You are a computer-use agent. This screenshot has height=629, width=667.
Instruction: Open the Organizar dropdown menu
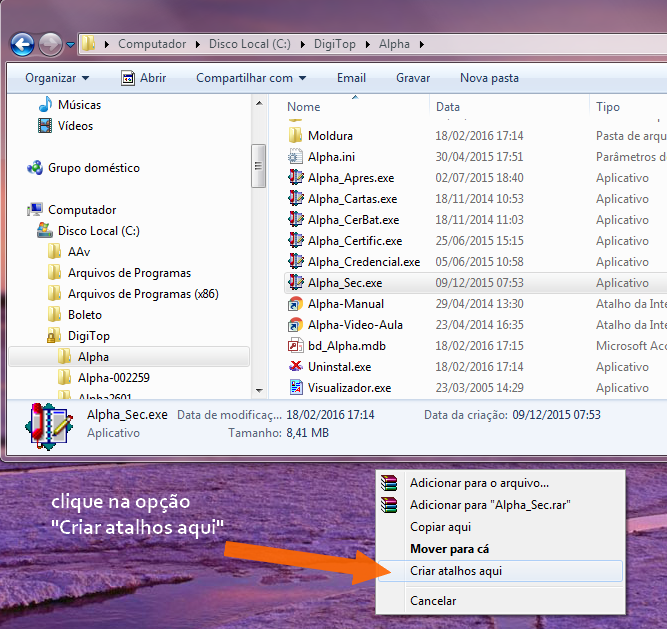[57, 78]
